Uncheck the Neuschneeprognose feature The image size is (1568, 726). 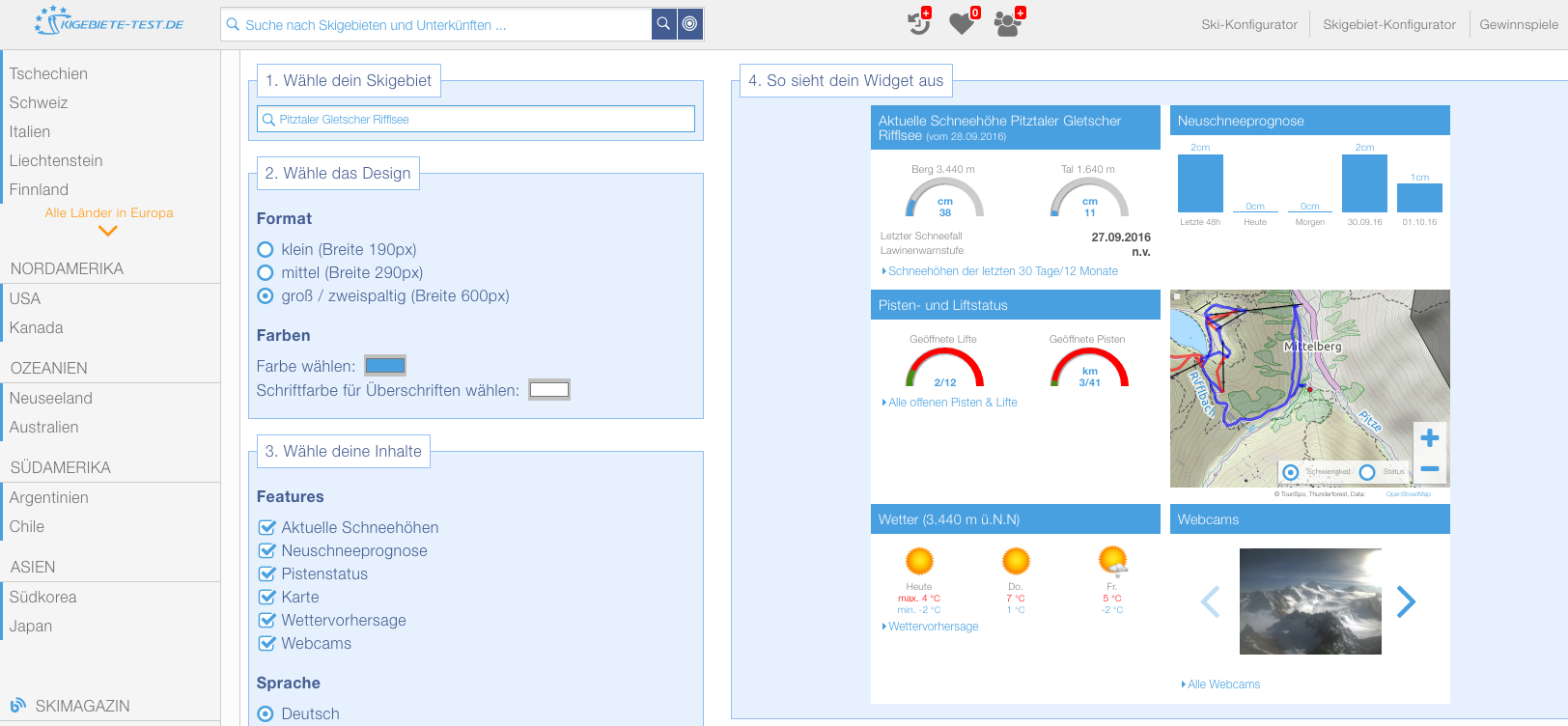coord(267,550)
